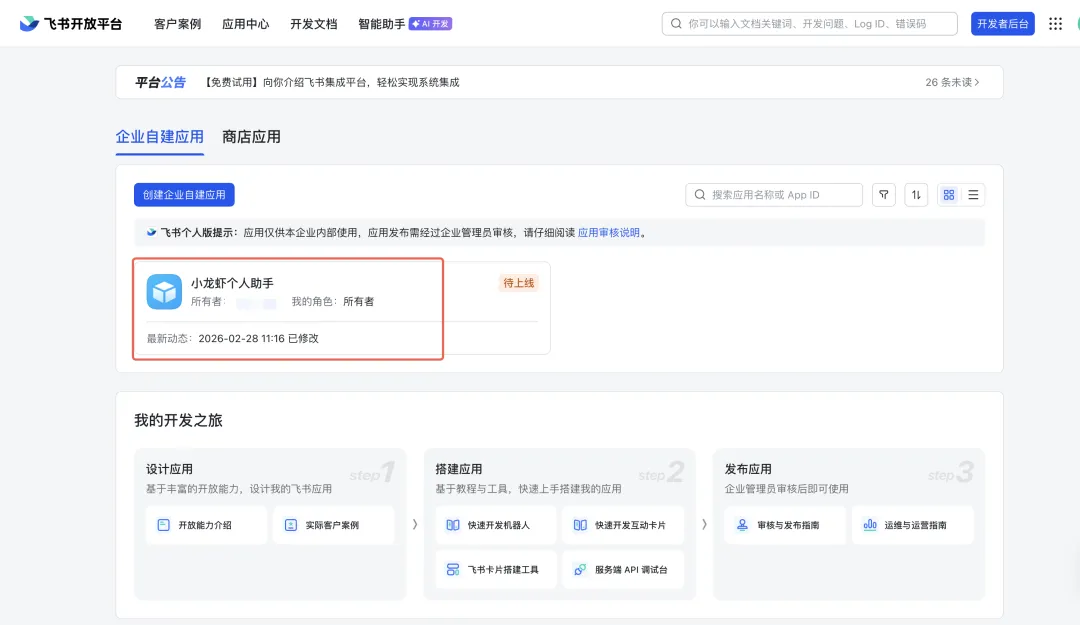
Task: Click the 待上线 status tag
Action: click(519, 283)
